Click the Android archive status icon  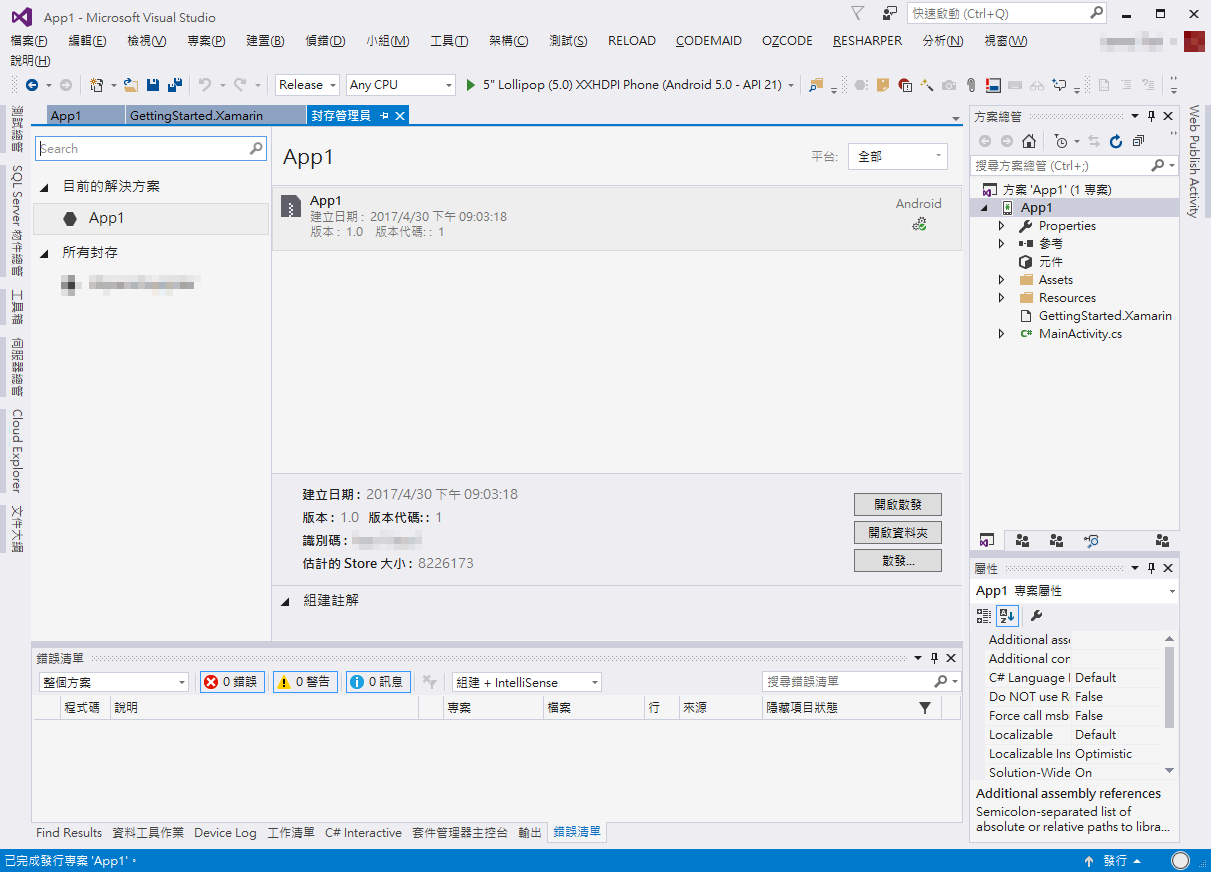pos(919,225)
